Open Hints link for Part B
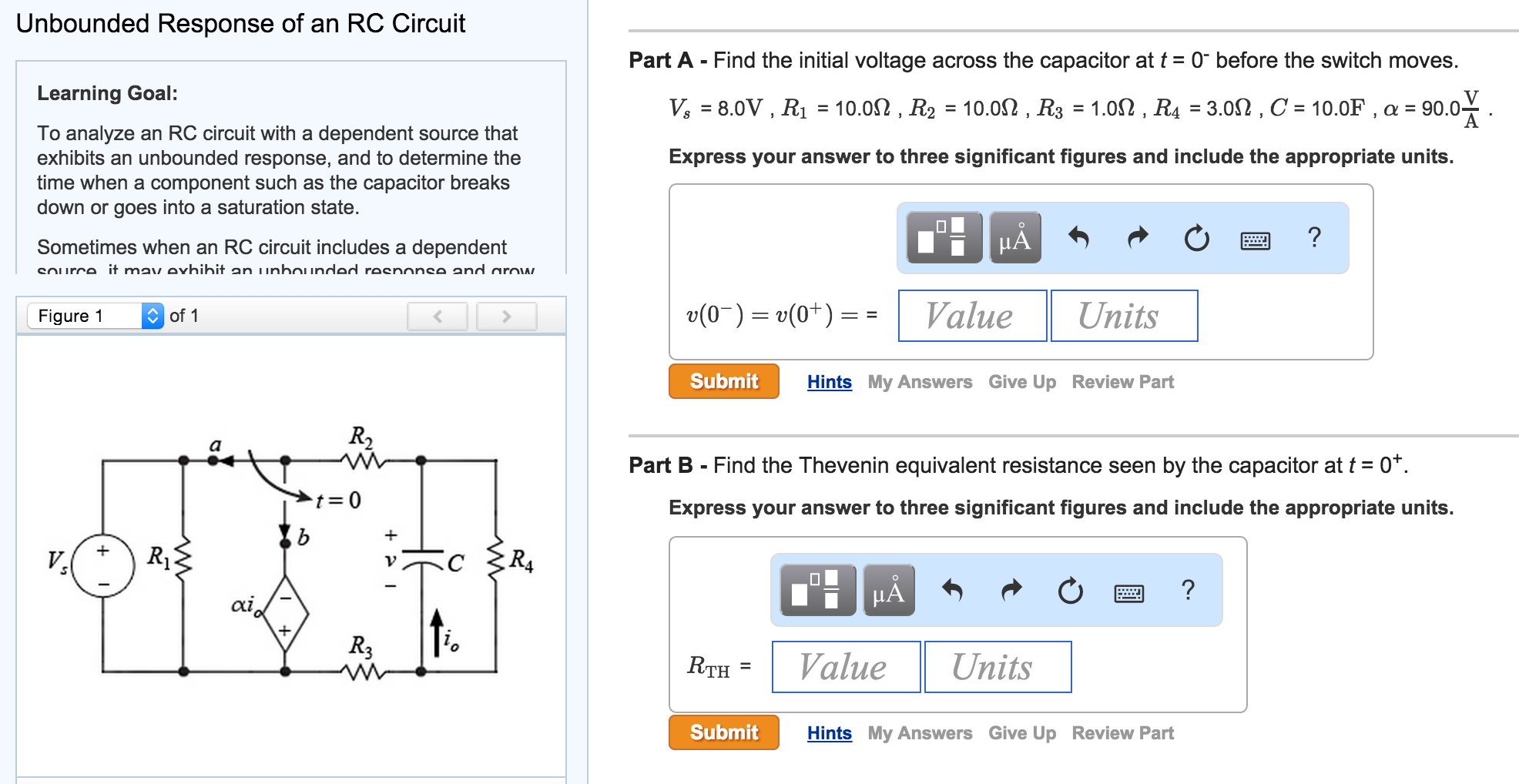1519x784 pixels. point(829,733)
